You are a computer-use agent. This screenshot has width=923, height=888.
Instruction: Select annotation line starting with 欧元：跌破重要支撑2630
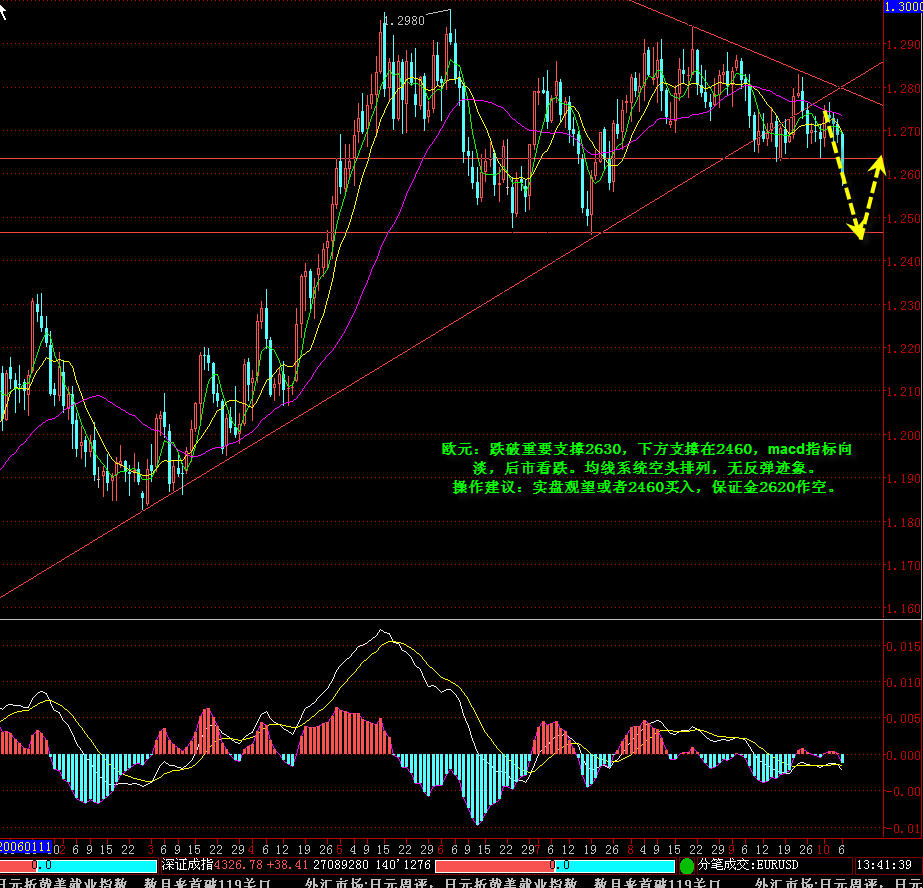pos(646,450)
